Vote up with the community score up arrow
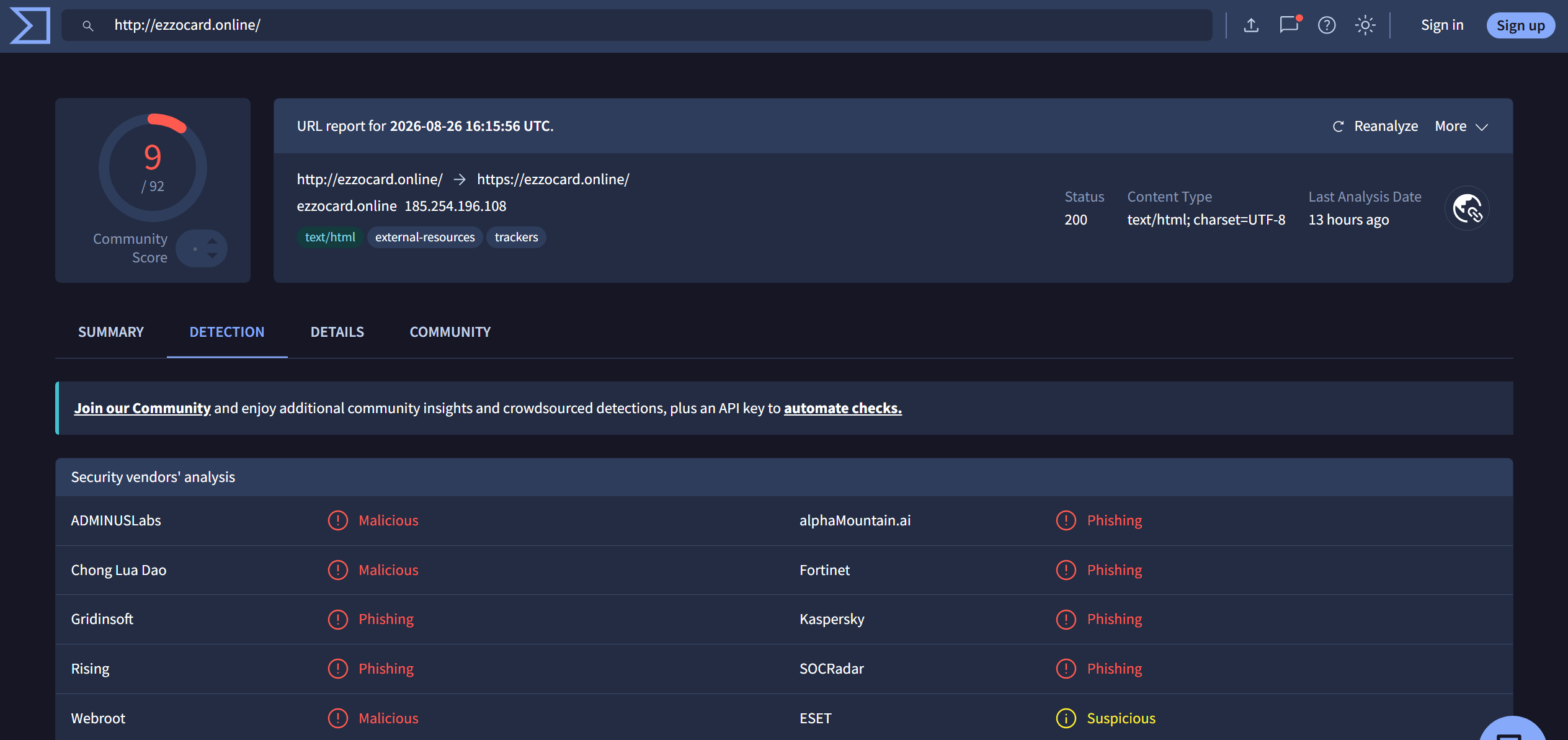Screen dimensions: 1568x740 pos(212,241)
